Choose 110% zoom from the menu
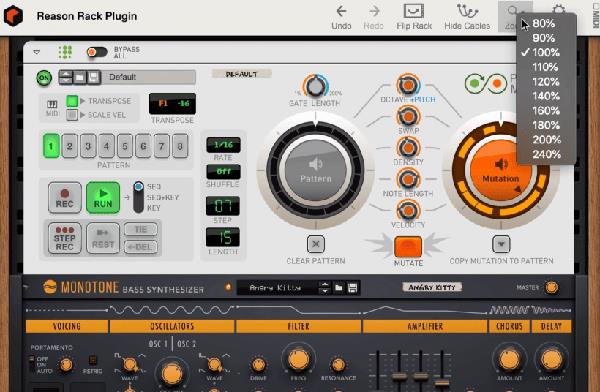600x392 pixels. pos(546,67)
